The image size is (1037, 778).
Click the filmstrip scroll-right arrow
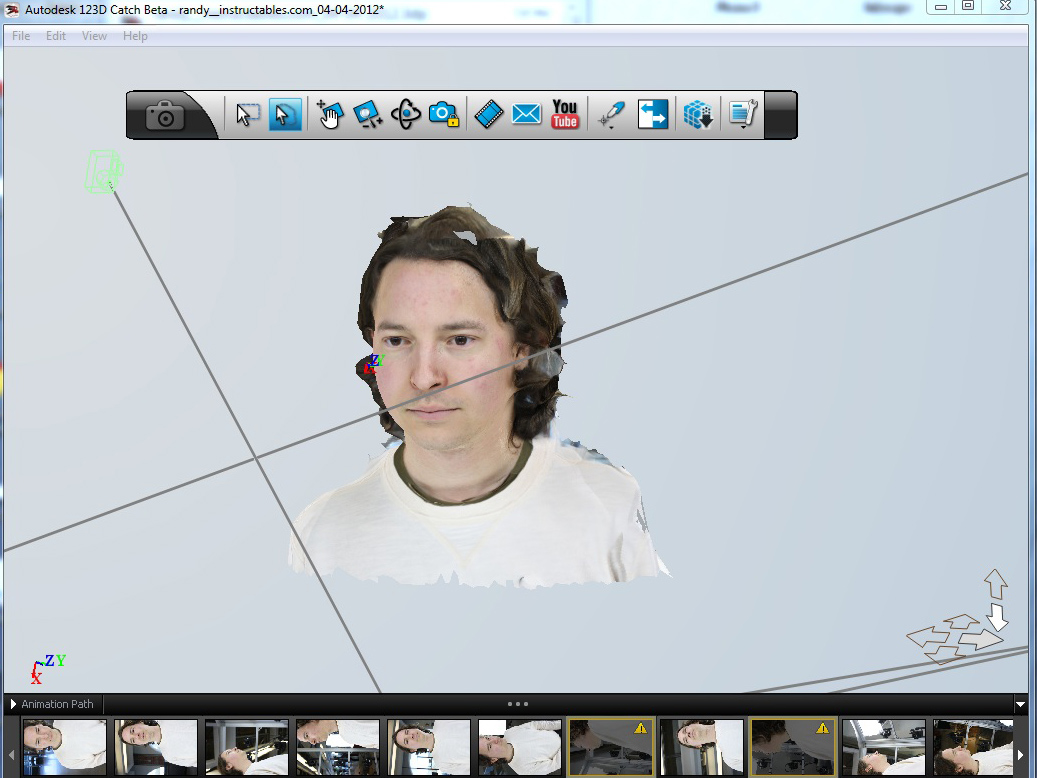tap(1020, 755)
